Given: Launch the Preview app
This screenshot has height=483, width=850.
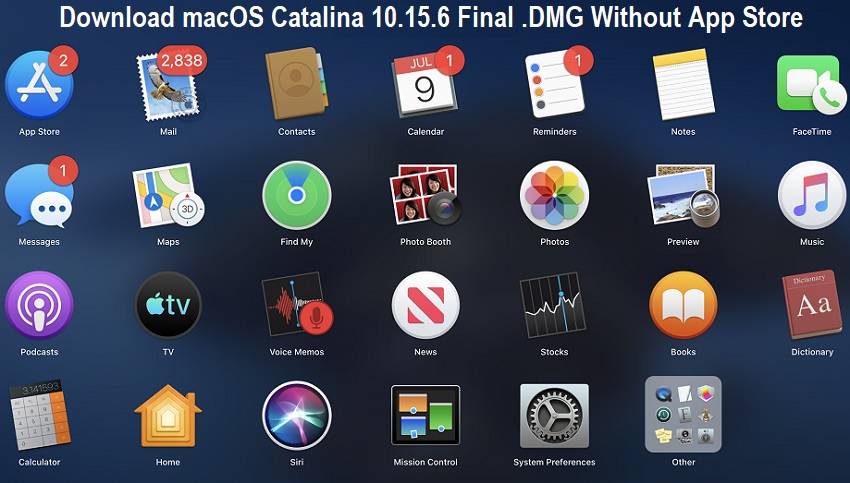Looking at the screenshot, I should point(683,195).
